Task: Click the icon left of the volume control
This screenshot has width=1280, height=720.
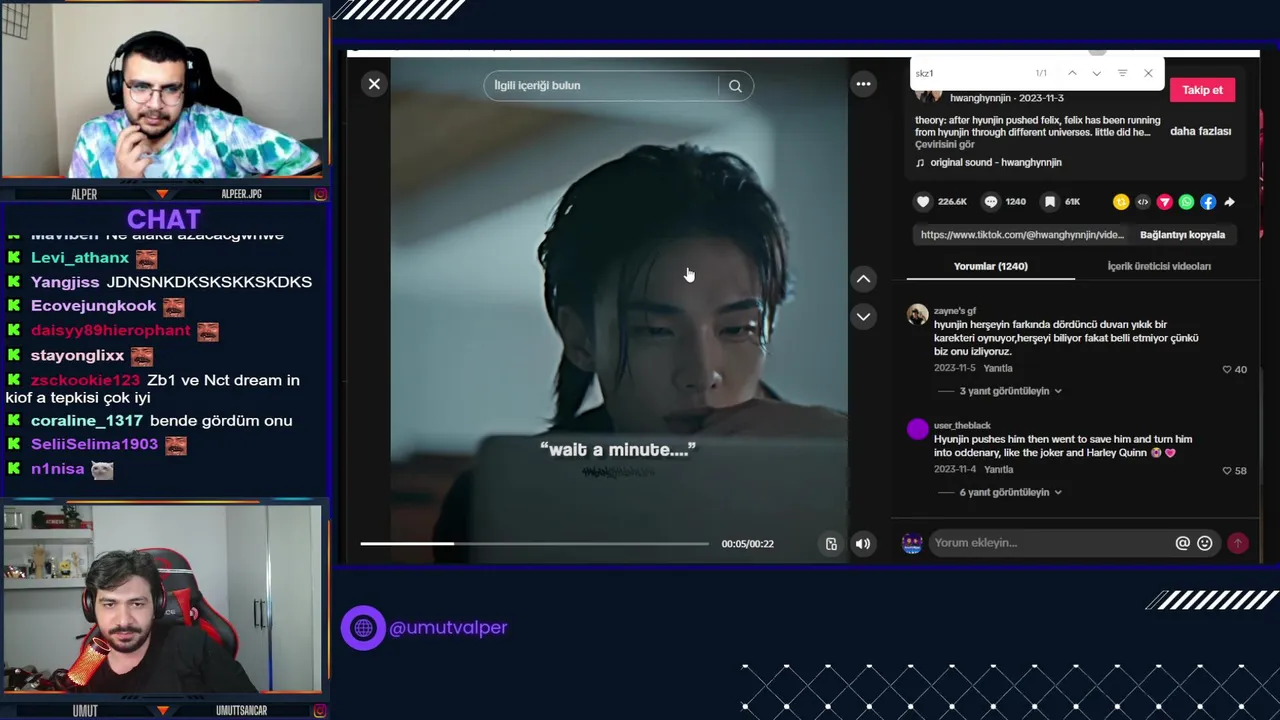Action: point(831,544)
